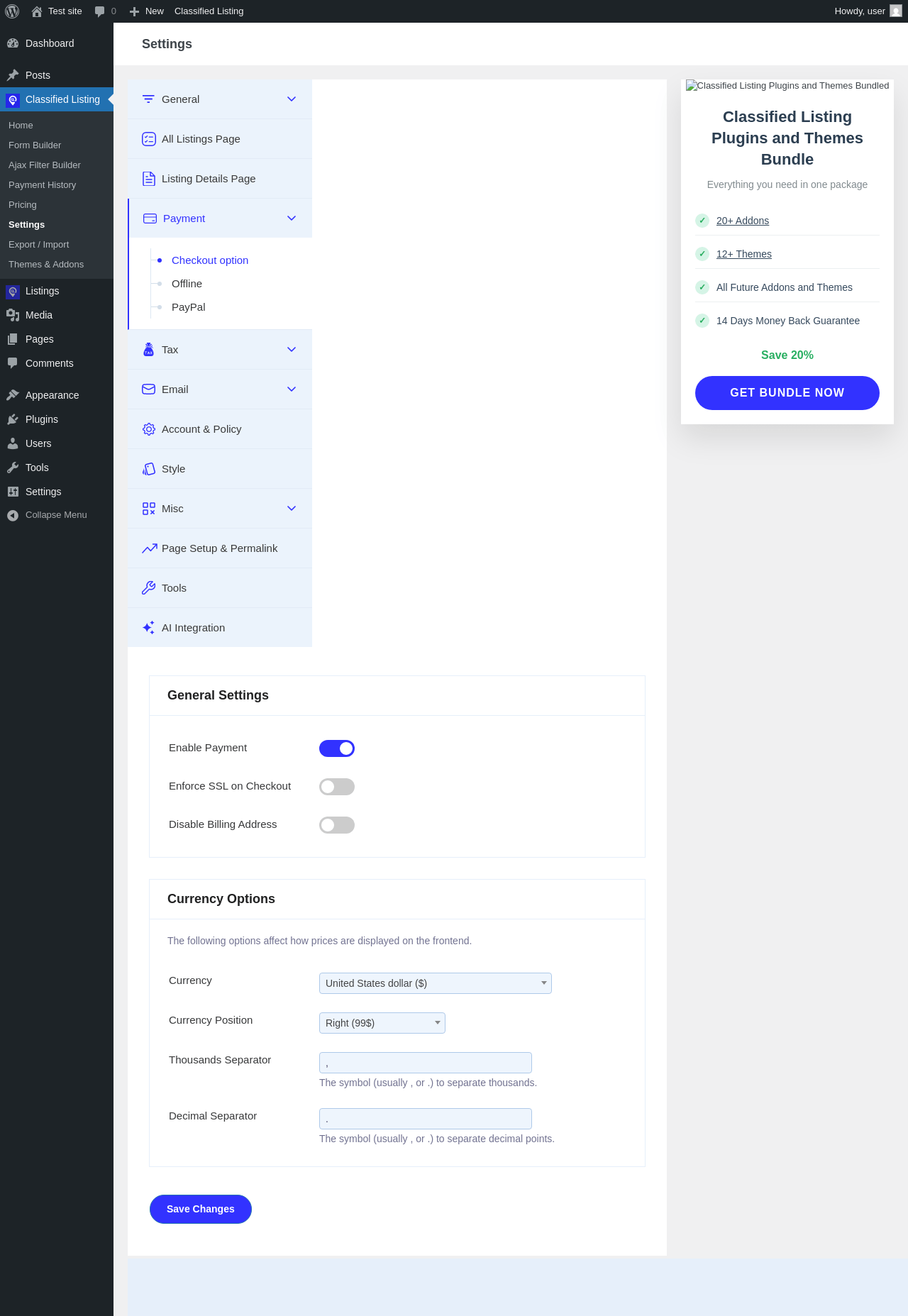This screenshot has height=1316, width=908.
Task: Click the plus New icon in admin bar
Action: [x=134, y=11]
